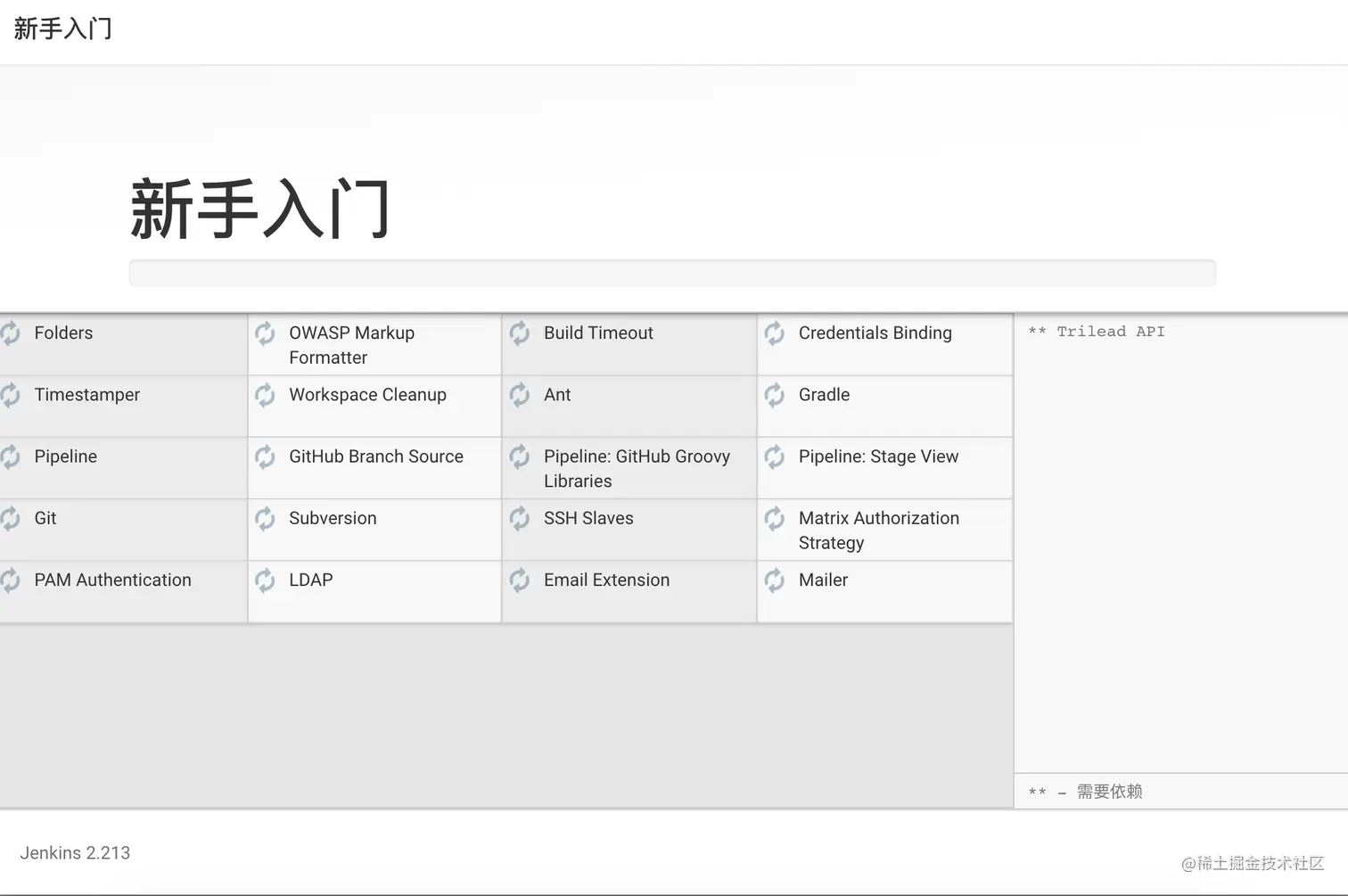Click the SSH Slaves spinner icon
Image resolution: width=1348 pixels, height=896 pixels.
[520, 518]
